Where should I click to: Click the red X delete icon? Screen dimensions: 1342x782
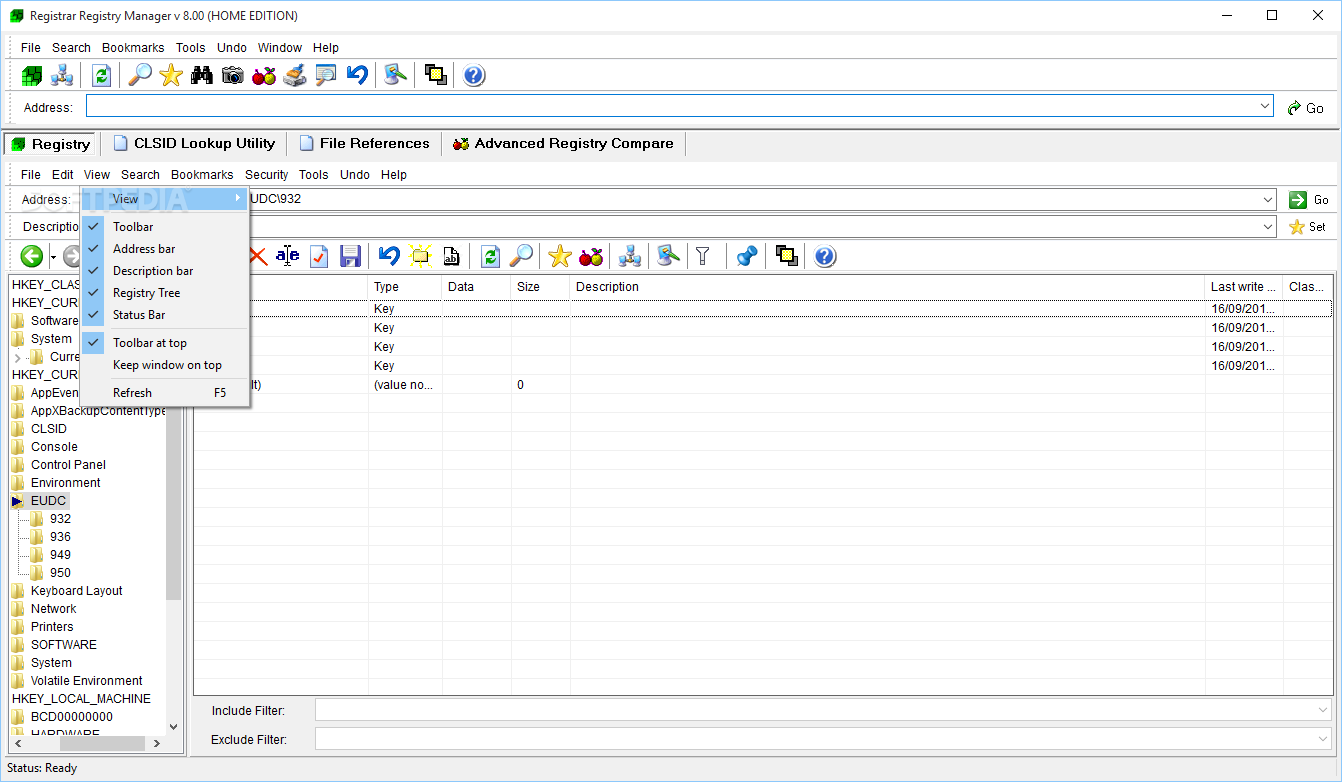tap(257, 257)
